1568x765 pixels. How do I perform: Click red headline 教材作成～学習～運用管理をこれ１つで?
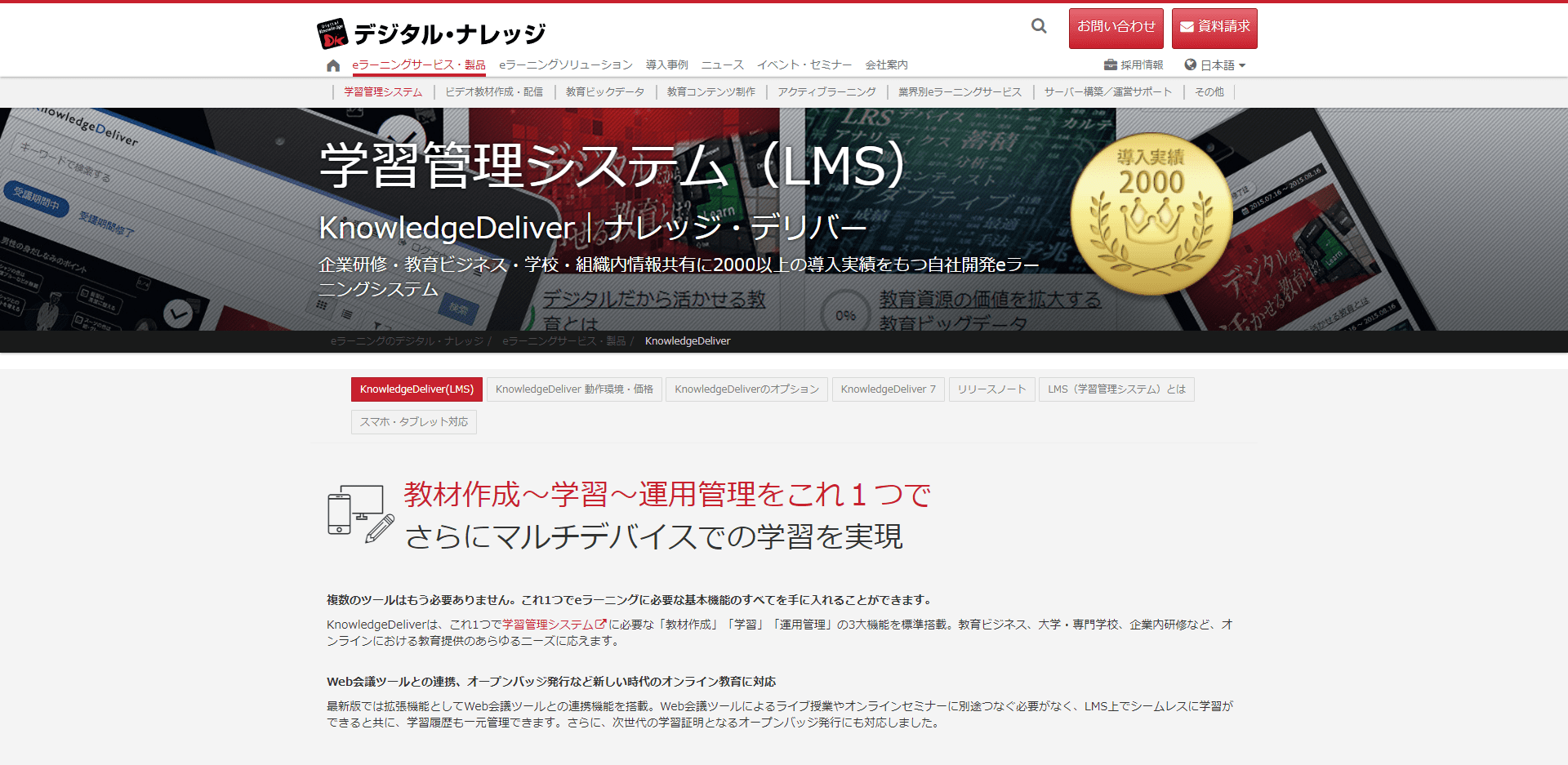(667, 495)
